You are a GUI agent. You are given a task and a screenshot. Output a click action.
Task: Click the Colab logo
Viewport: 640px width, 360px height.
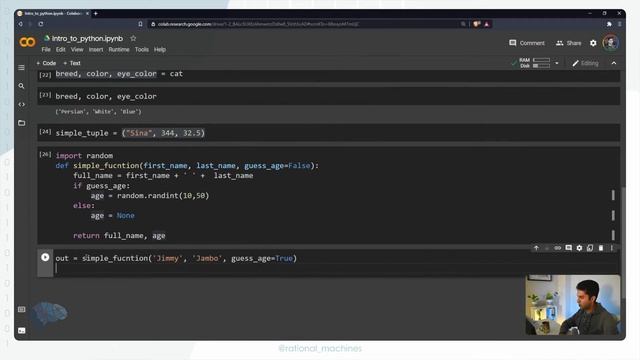[x=27, y=42]
